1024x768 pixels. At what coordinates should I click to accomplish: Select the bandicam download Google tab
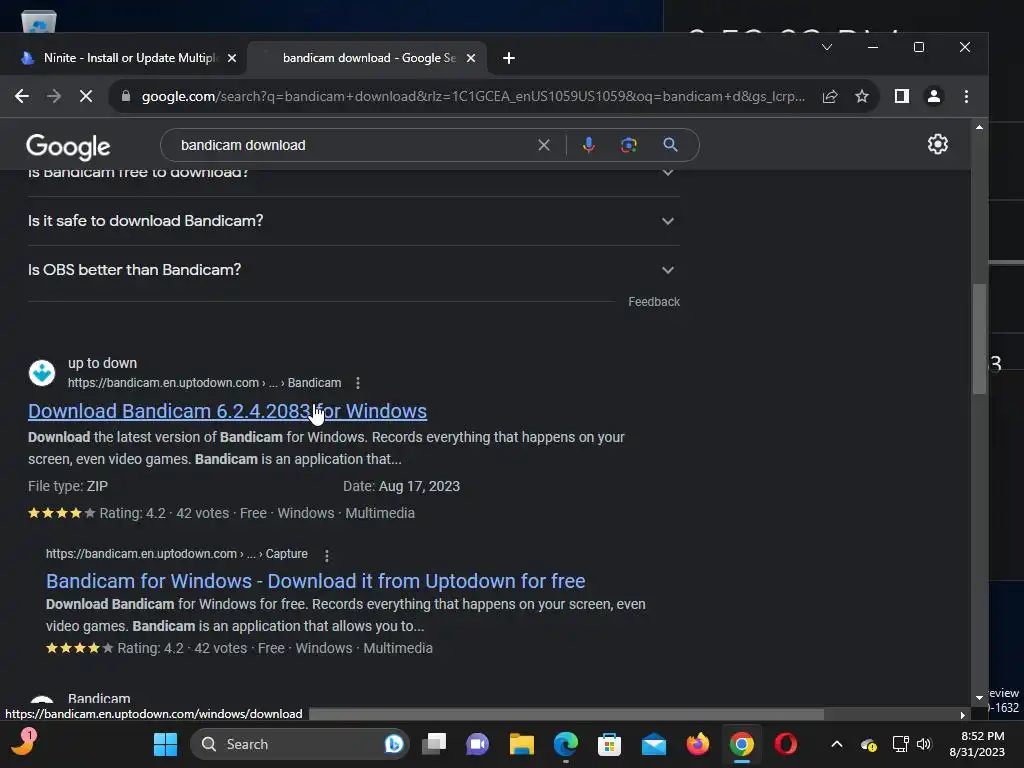pyautogui.click(x=367, y=58)
